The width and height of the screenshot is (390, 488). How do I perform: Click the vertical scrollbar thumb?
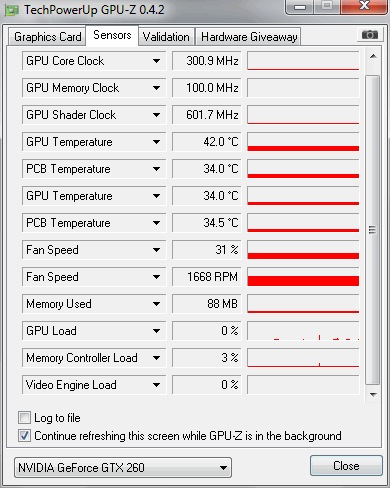click(373, 230)
